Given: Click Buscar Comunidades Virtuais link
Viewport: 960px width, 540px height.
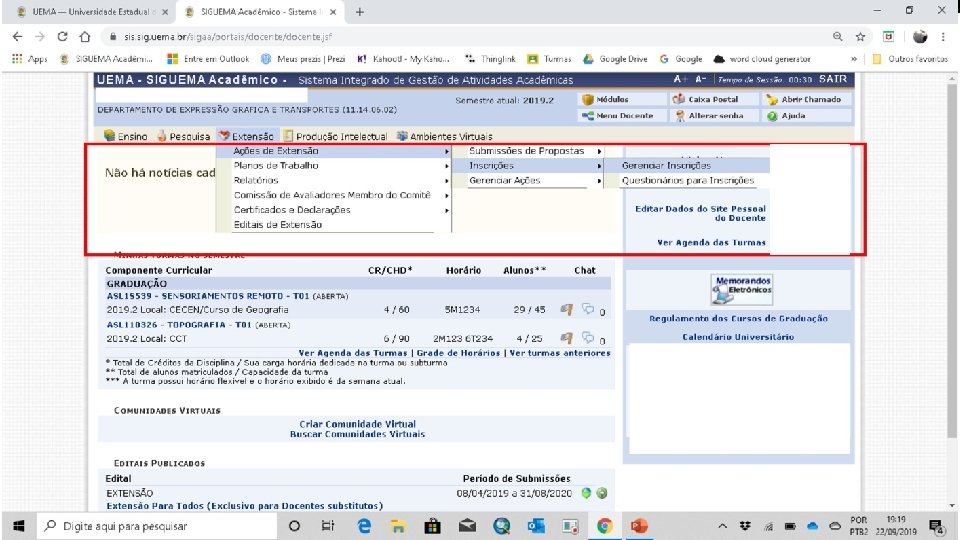Looking at the screenshot, I should (358, 433).
